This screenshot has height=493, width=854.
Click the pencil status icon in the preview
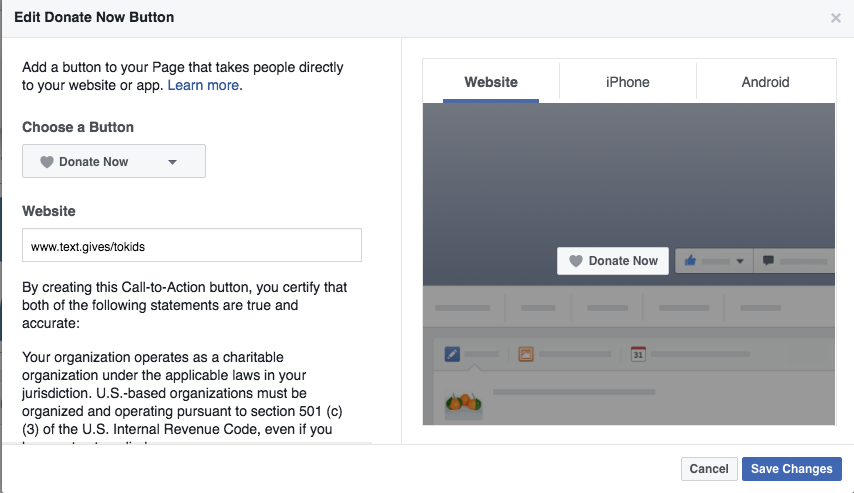click(452, 354)
